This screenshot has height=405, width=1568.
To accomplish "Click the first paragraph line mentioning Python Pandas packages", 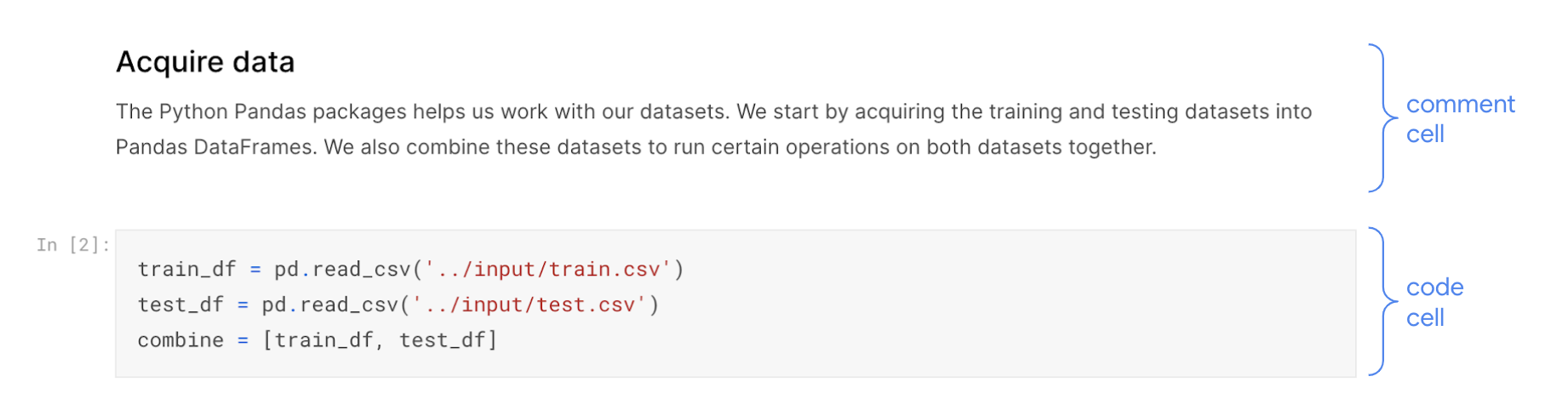I will (713, 112).
